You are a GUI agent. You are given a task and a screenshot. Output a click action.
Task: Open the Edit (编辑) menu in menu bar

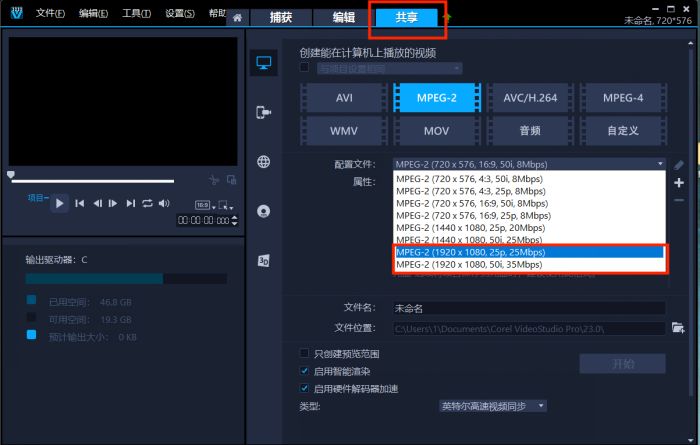click(x=93, y=13)
